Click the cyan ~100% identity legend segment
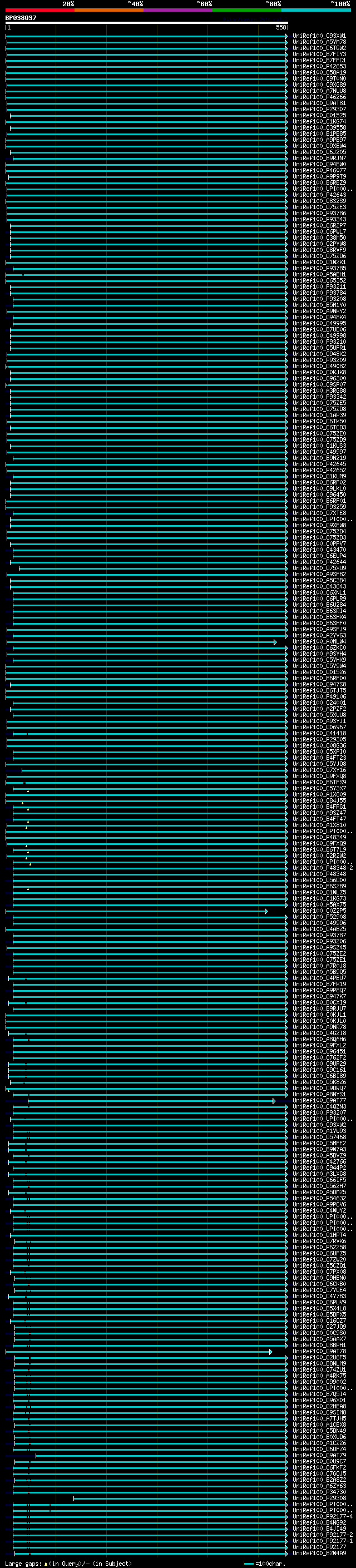The image size is (356, 1568). [316, 10]
